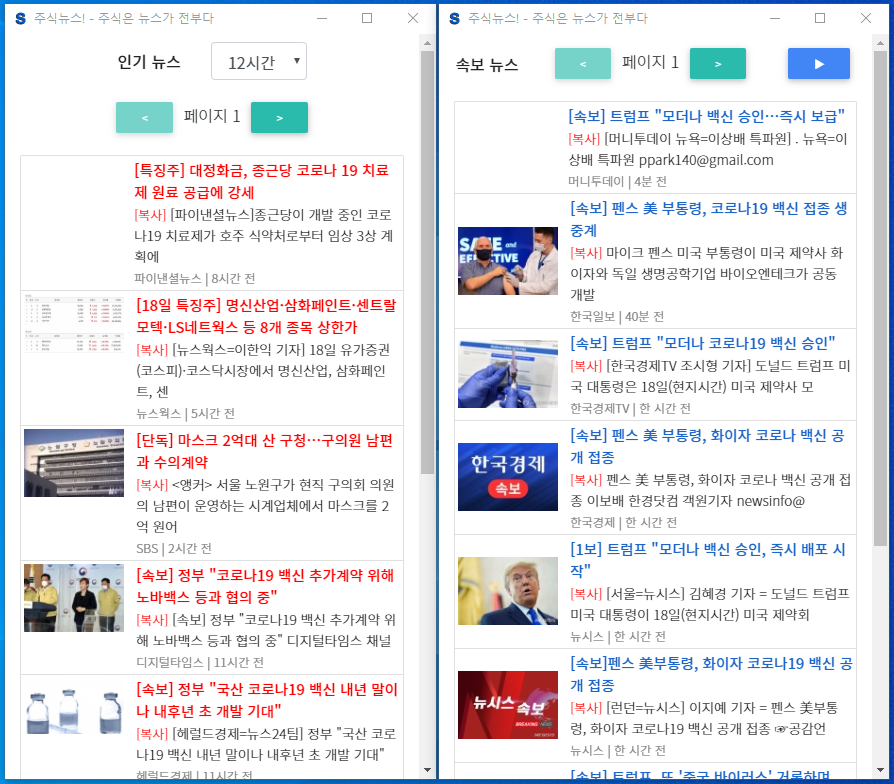Maximize the 인기 뉴스 window

[367, 18]
